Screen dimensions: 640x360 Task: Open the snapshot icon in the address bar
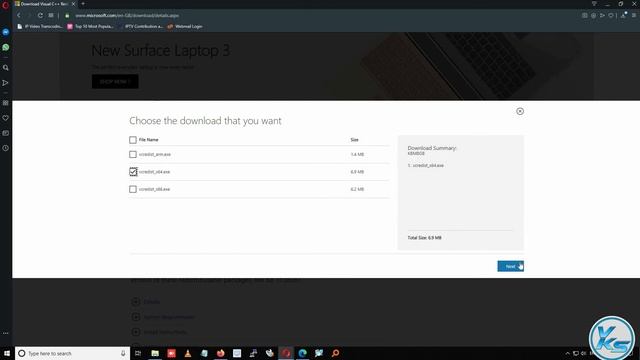(x=584, y=16)
